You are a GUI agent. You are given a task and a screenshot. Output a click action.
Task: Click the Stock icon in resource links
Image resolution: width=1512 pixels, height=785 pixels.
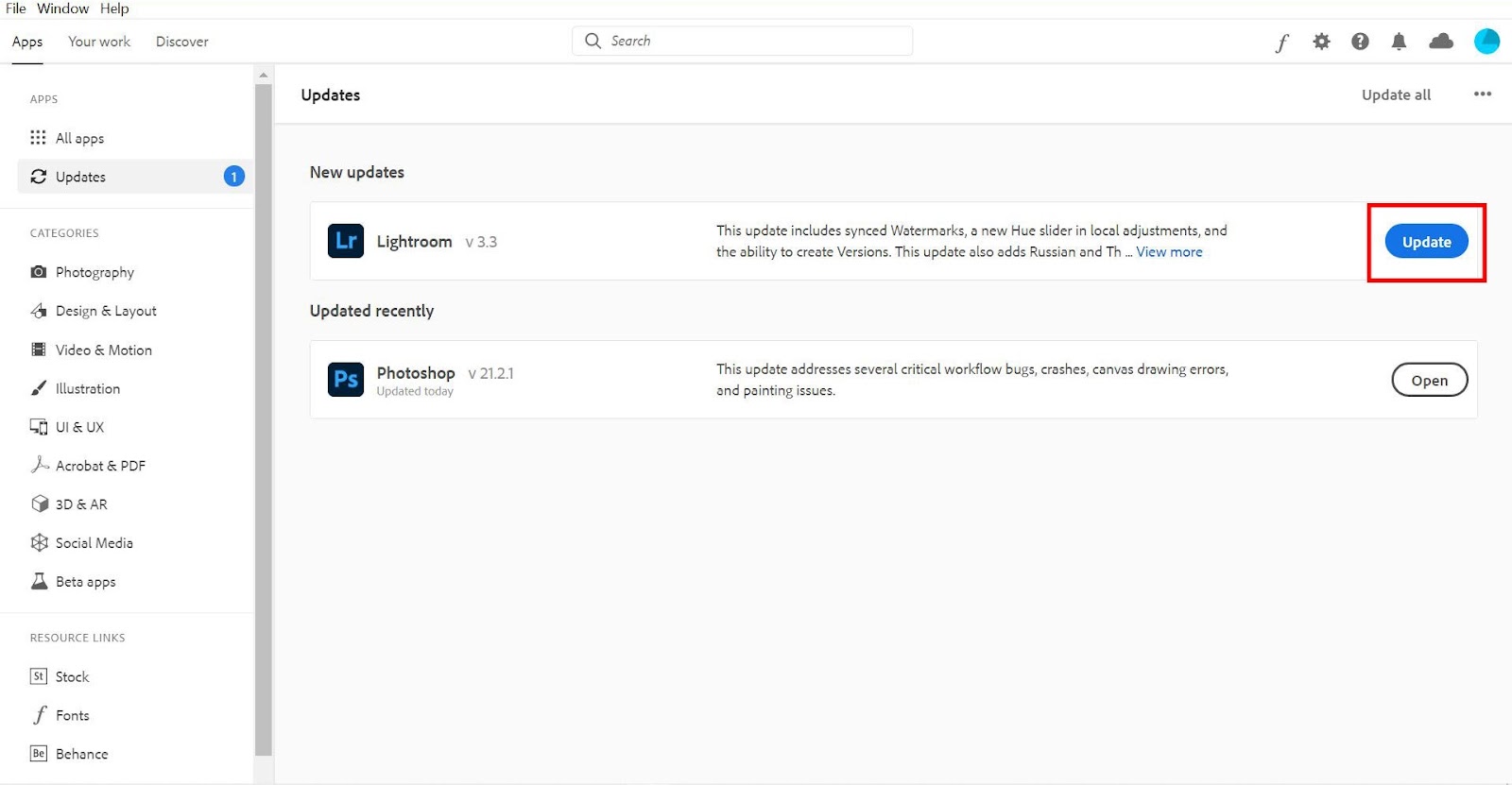39,676
